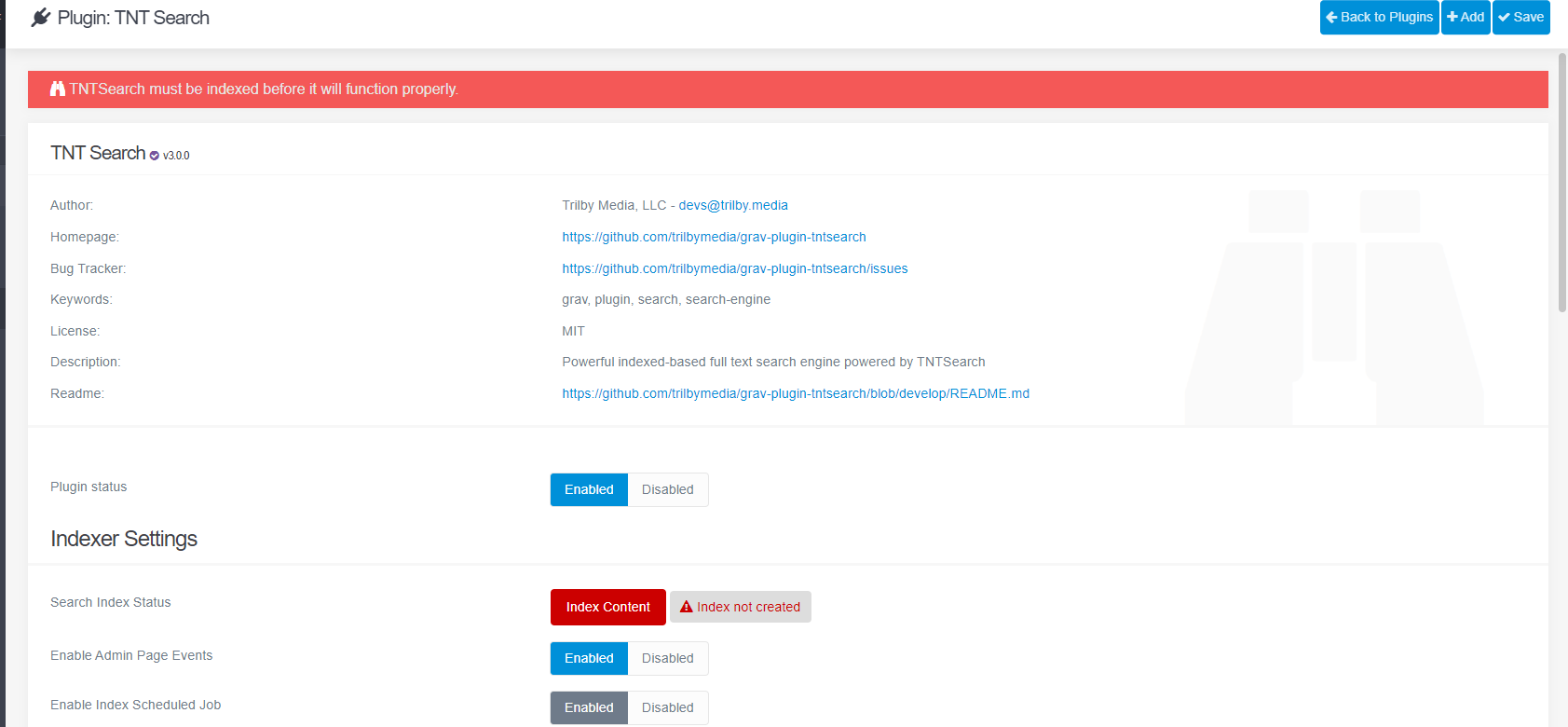1568x727 pixels.
Task: Click the 'MIT' license value
Action: click(573, 331)
